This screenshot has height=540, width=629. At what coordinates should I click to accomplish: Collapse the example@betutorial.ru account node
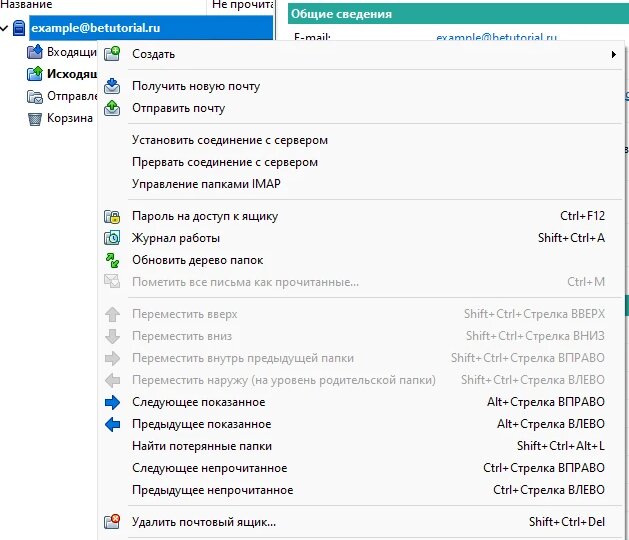4,28
